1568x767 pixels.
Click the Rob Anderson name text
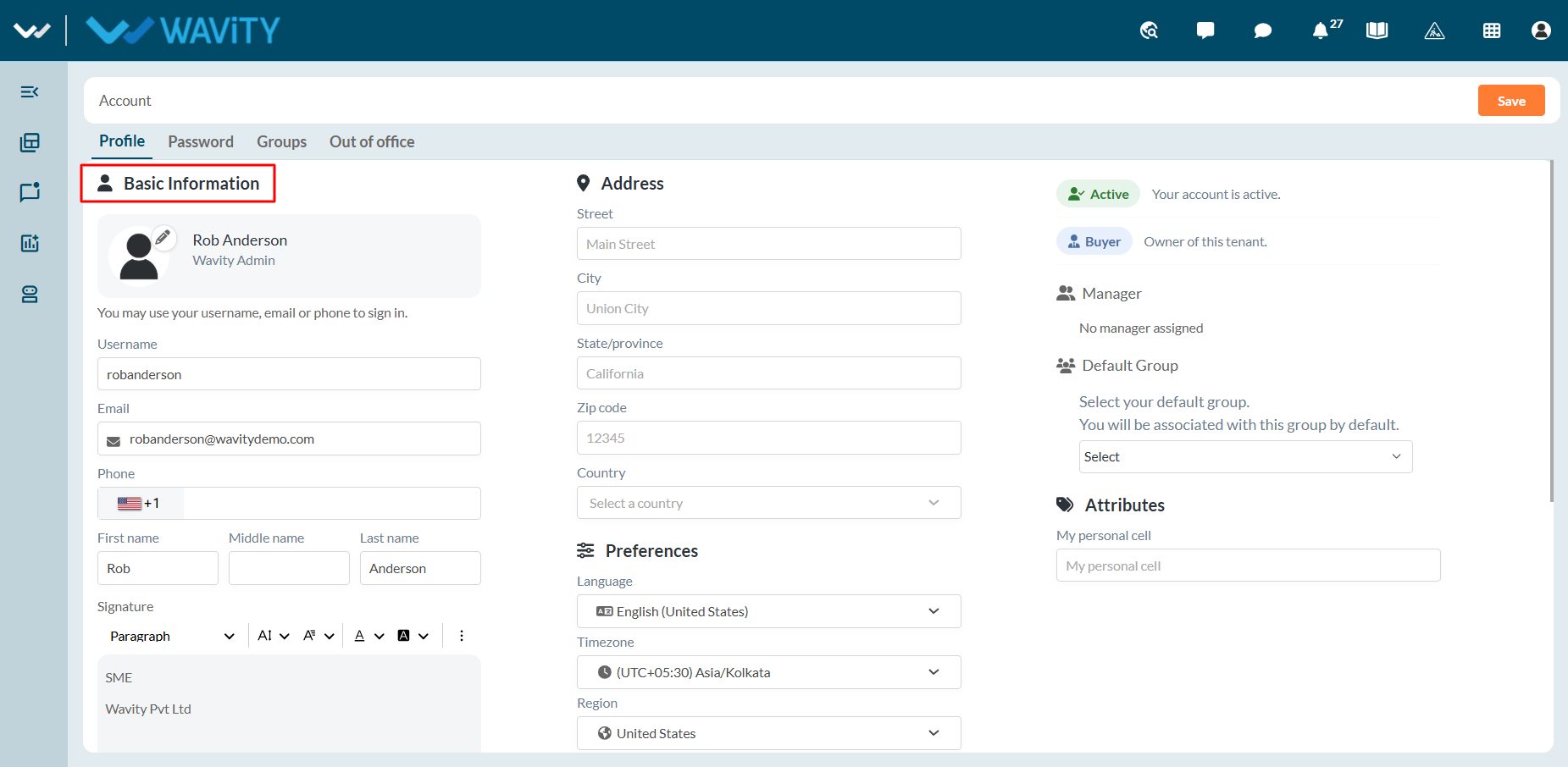click(x=240, y=240)
